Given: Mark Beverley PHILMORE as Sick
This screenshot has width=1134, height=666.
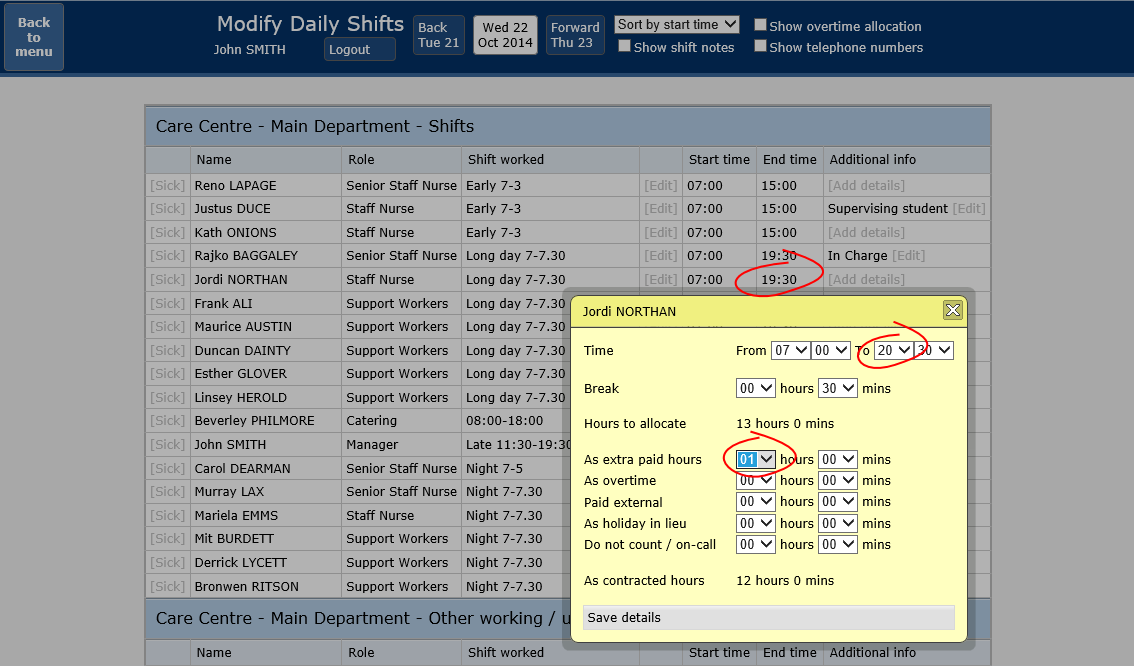Looking at the screenshot, I should (168, 421).
